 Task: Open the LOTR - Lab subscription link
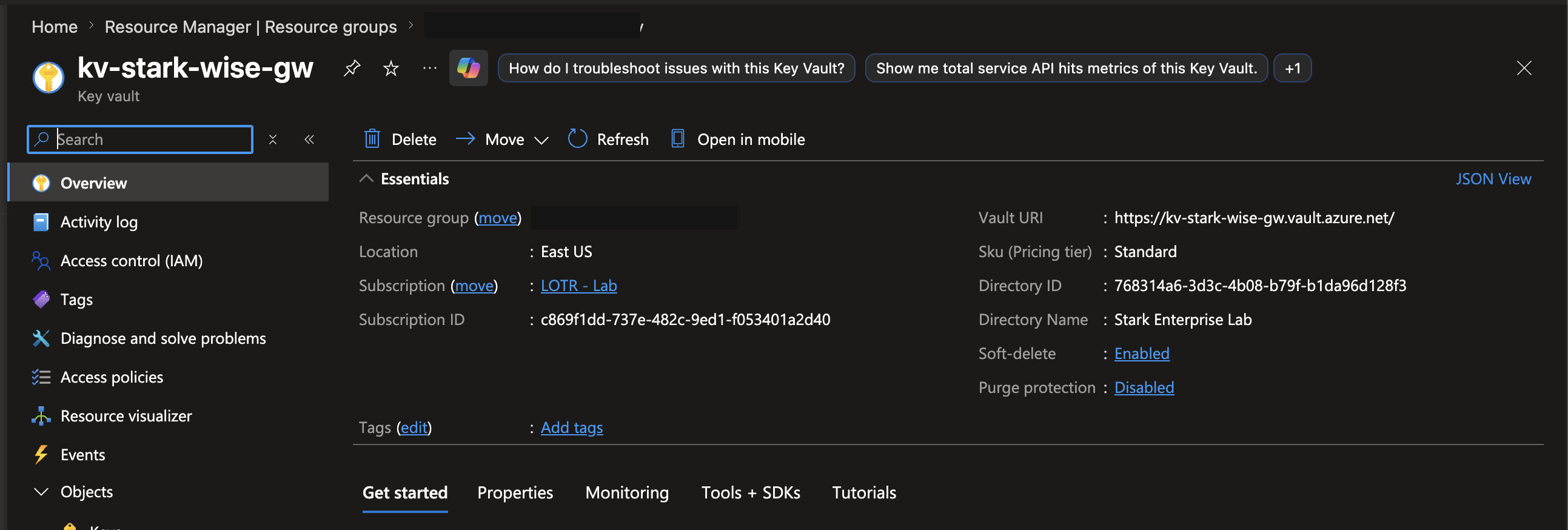(578, 286)
